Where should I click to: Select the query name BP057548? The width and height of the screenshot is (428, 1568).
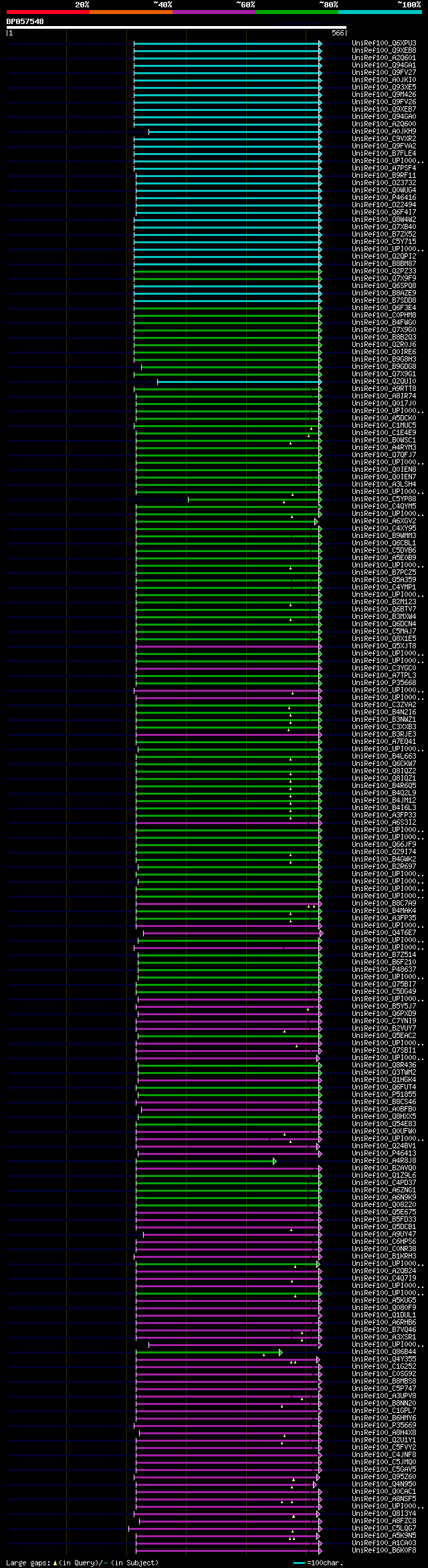coord(25,21)
